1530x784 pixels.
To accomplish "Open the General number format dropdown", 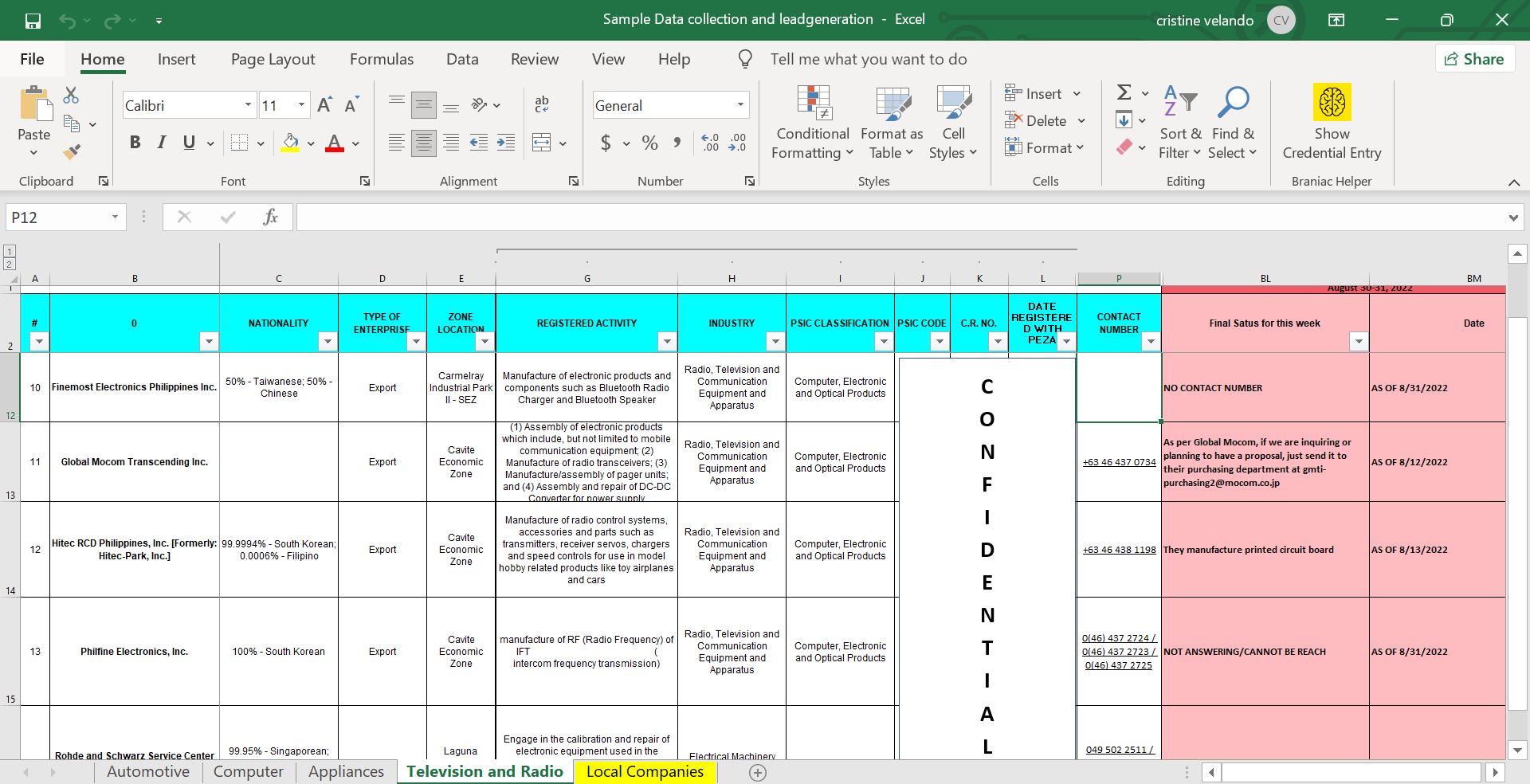I will [740, 105].
